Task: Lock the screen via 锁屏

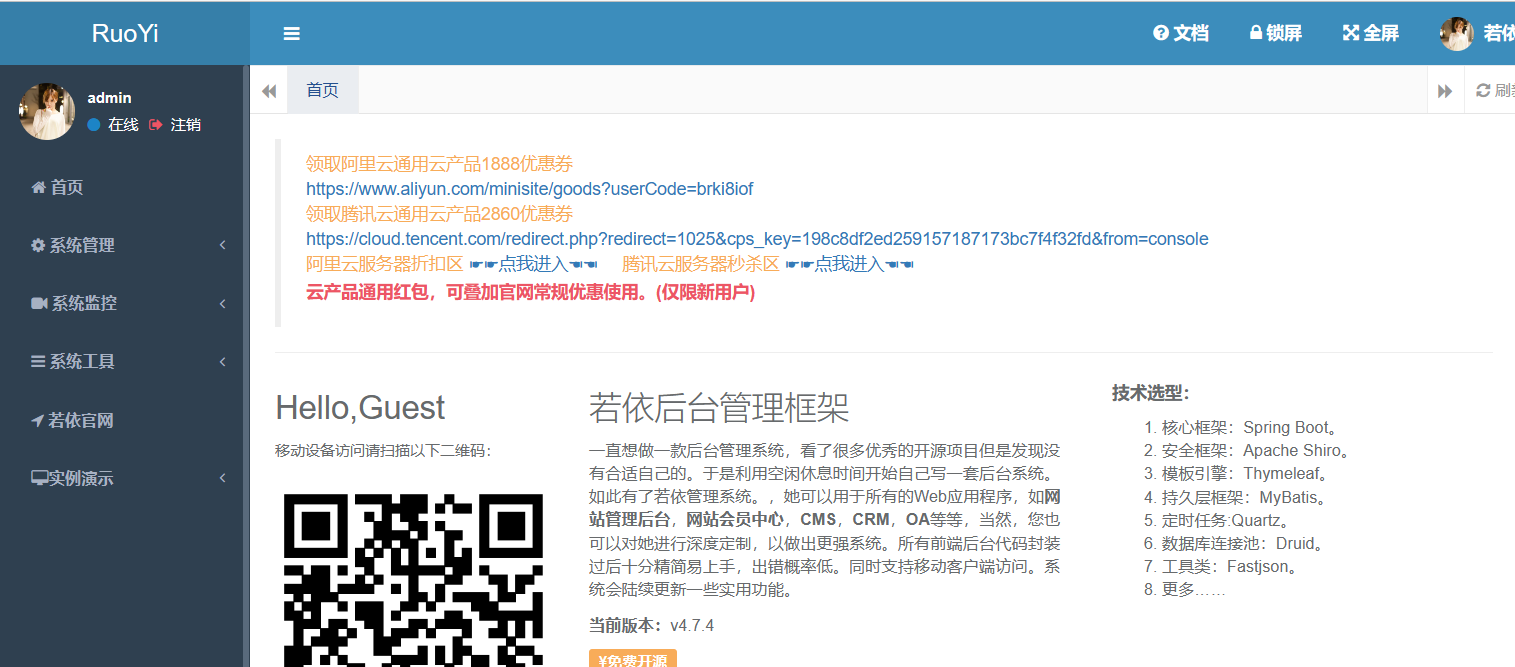Action: [x=1276, y=33]
